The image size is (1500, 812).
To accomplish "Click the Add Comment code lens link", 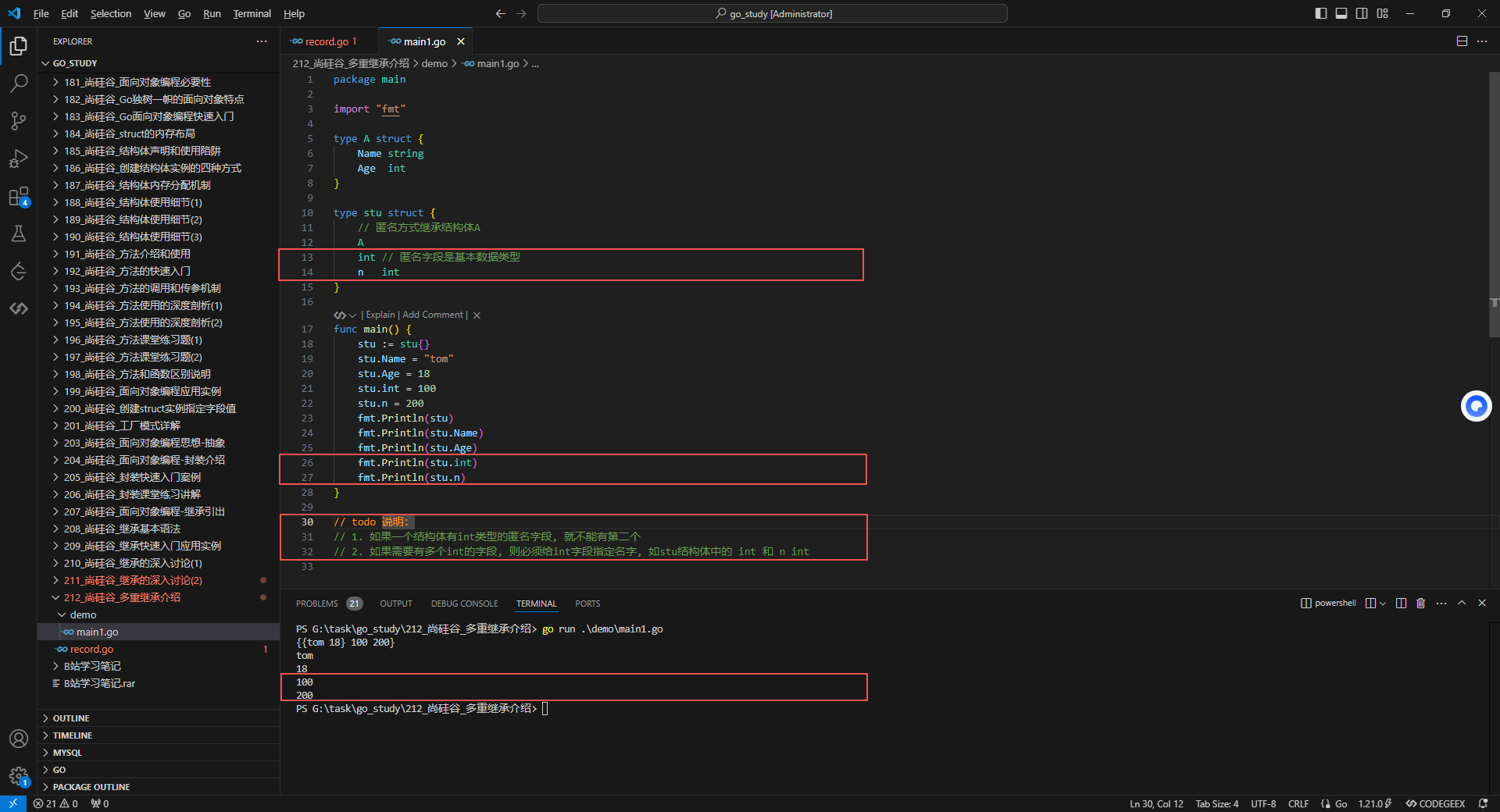I will coord(433,315).
